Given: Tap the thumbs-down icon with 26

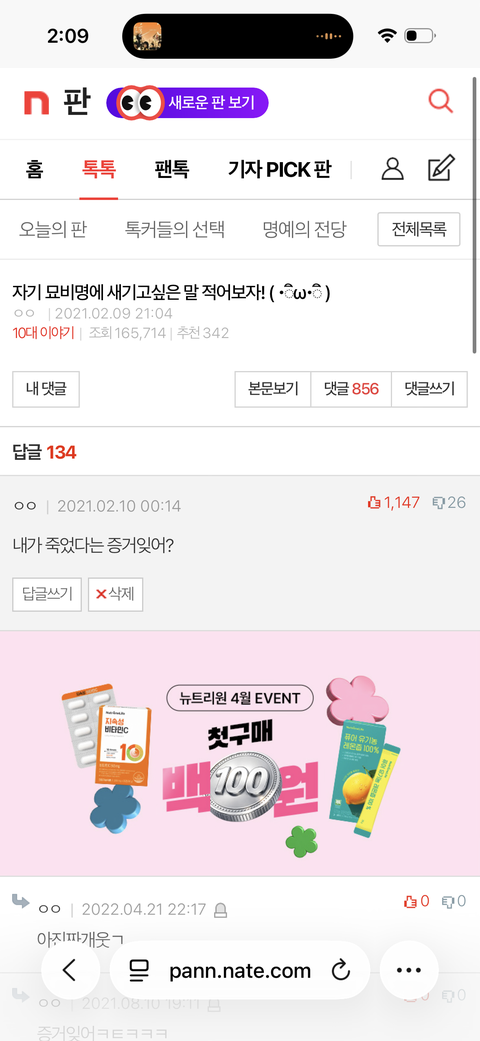Looking at the screenshot, I should (x=439, y=503).
